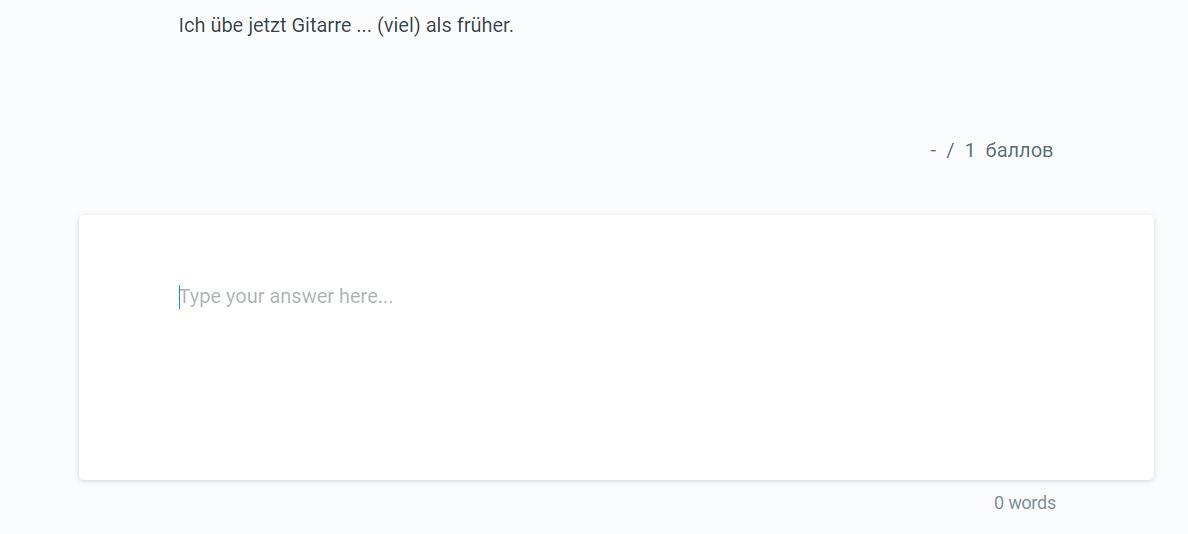Click the word "übe" in the question
The width and height of the screenshot is (1188, 534).
click(226, 26)
